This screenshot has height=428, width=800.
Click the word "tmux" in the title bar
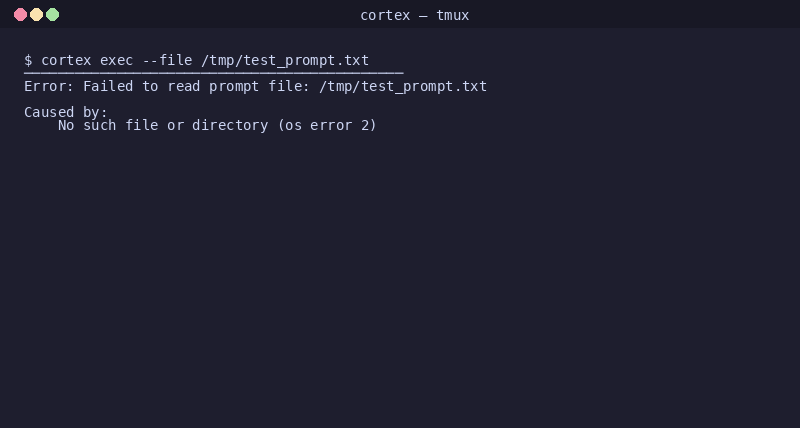coord(453,15)
